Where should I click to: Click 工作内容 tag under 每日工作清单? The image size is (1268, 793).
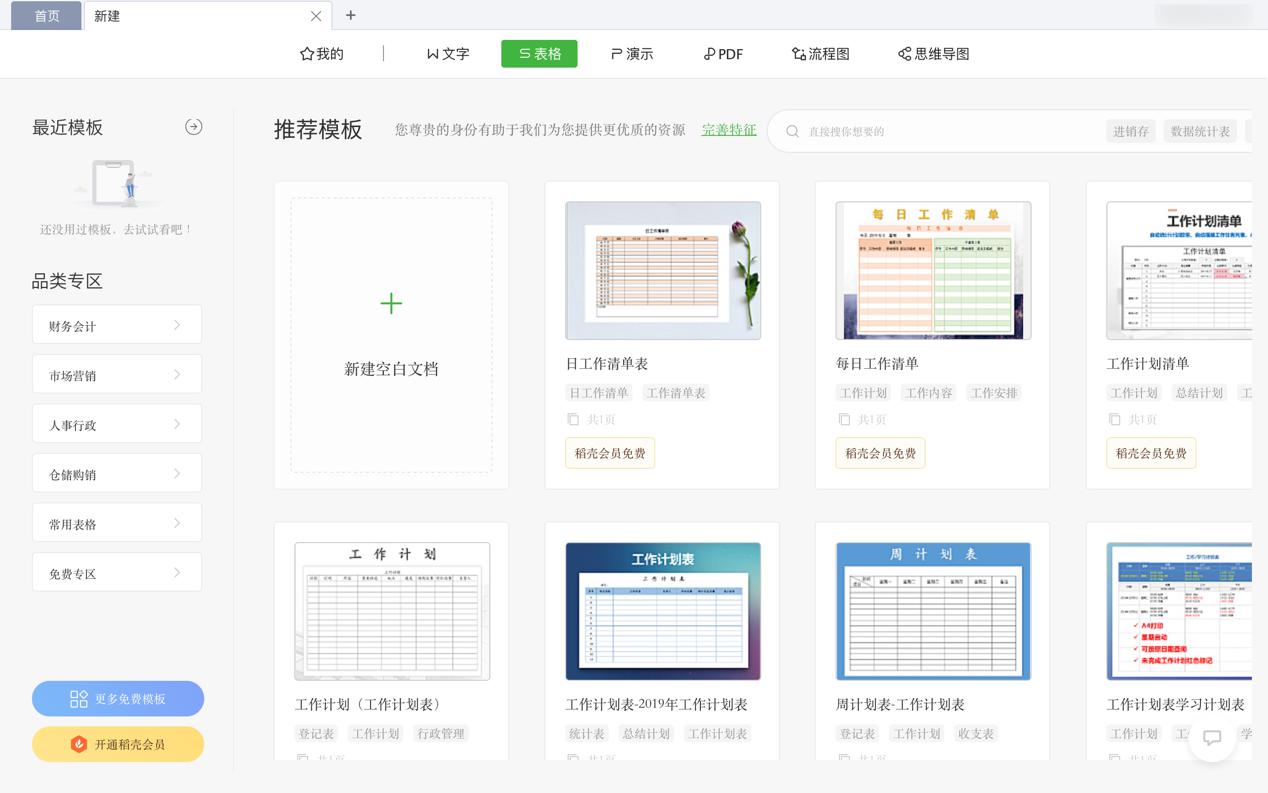pyautogui.click(x=929, y=393)
